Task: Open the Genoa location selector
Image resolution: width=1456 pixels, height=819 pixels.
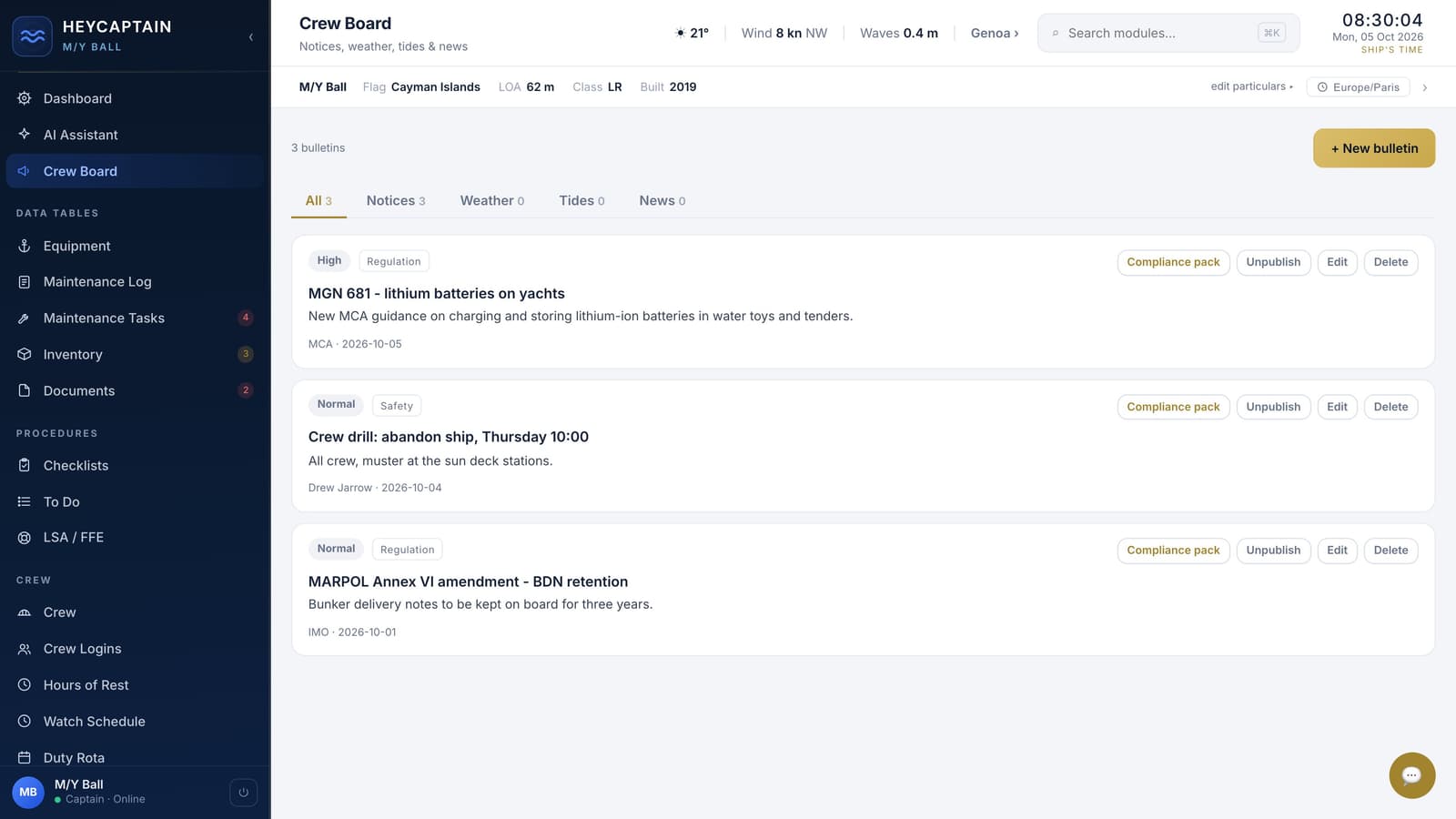Action: point(995,33)
